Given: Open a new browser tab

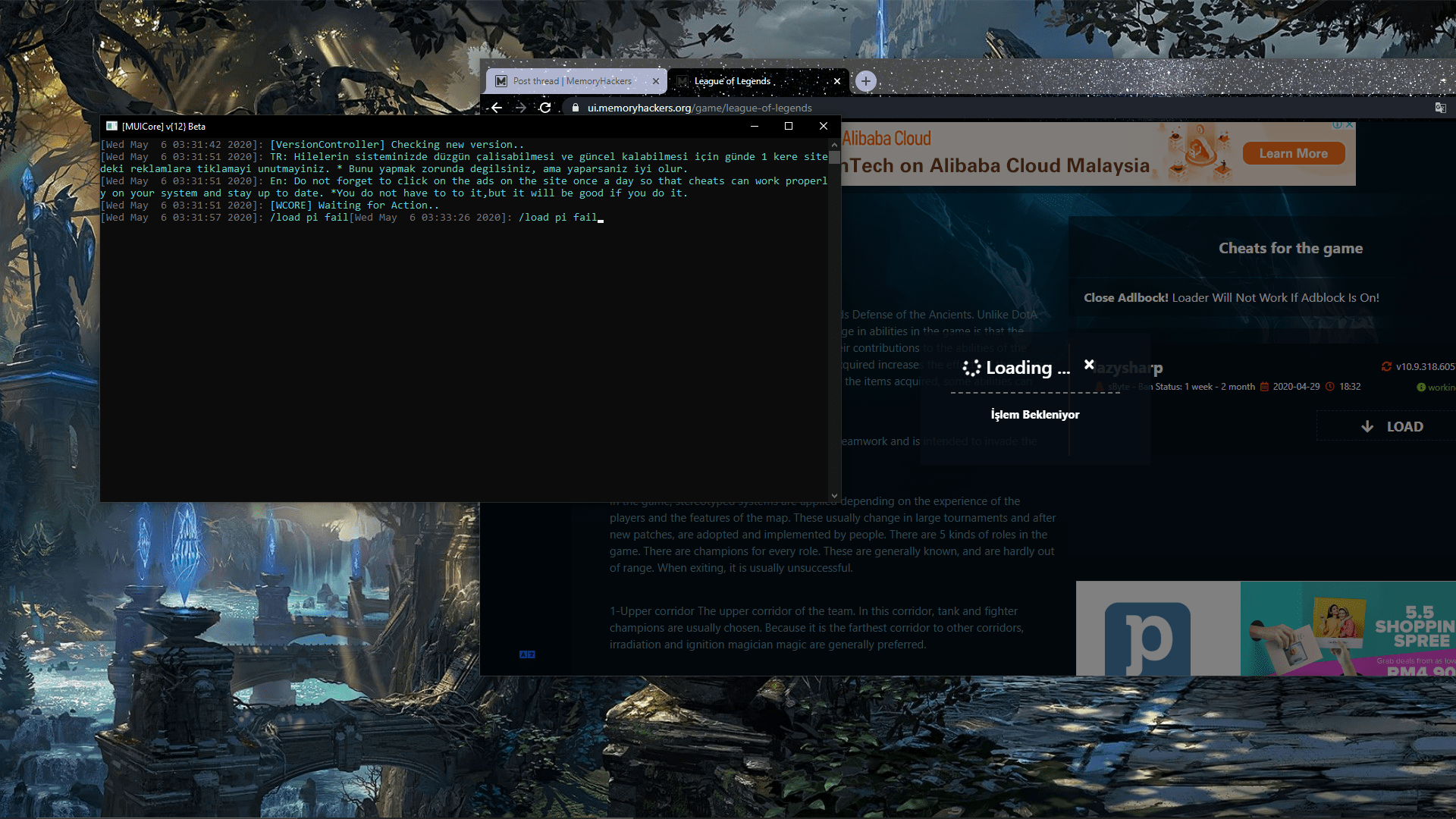Looking at the screenshot, I should tap(866, 81).
